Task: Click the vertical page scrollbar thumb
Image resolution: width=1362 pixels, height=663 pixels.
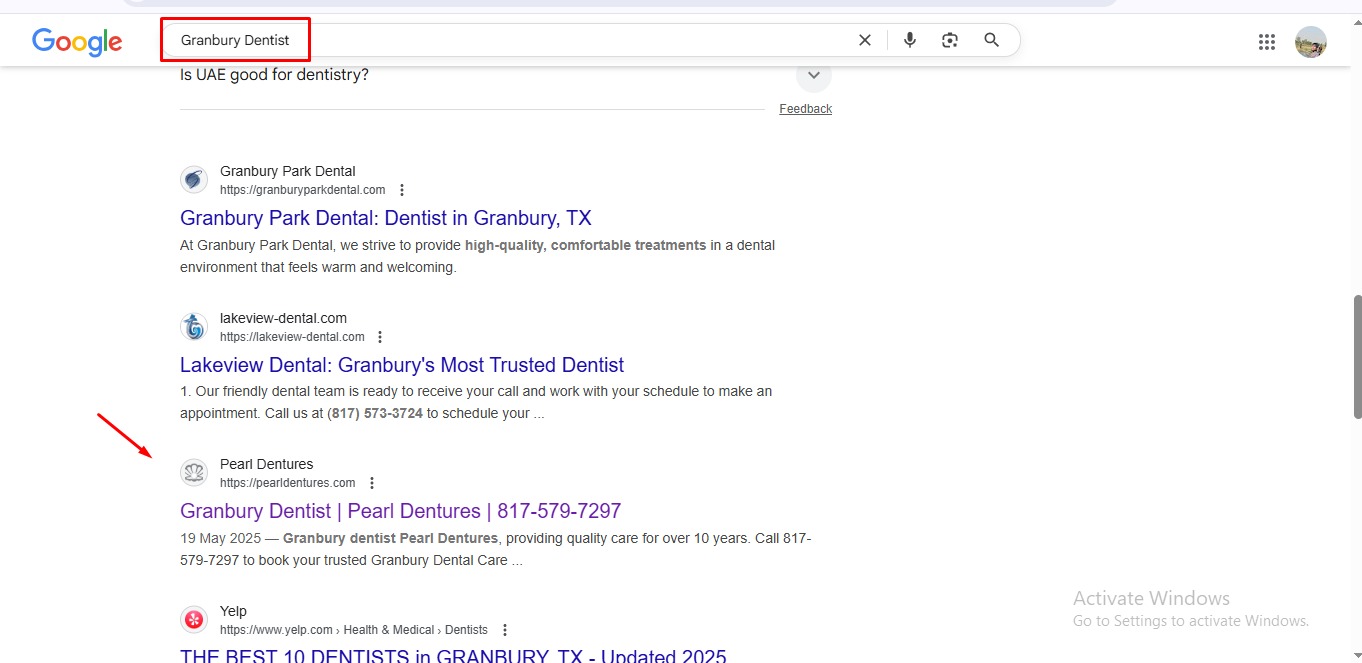Action: (x=1356, y=356)
